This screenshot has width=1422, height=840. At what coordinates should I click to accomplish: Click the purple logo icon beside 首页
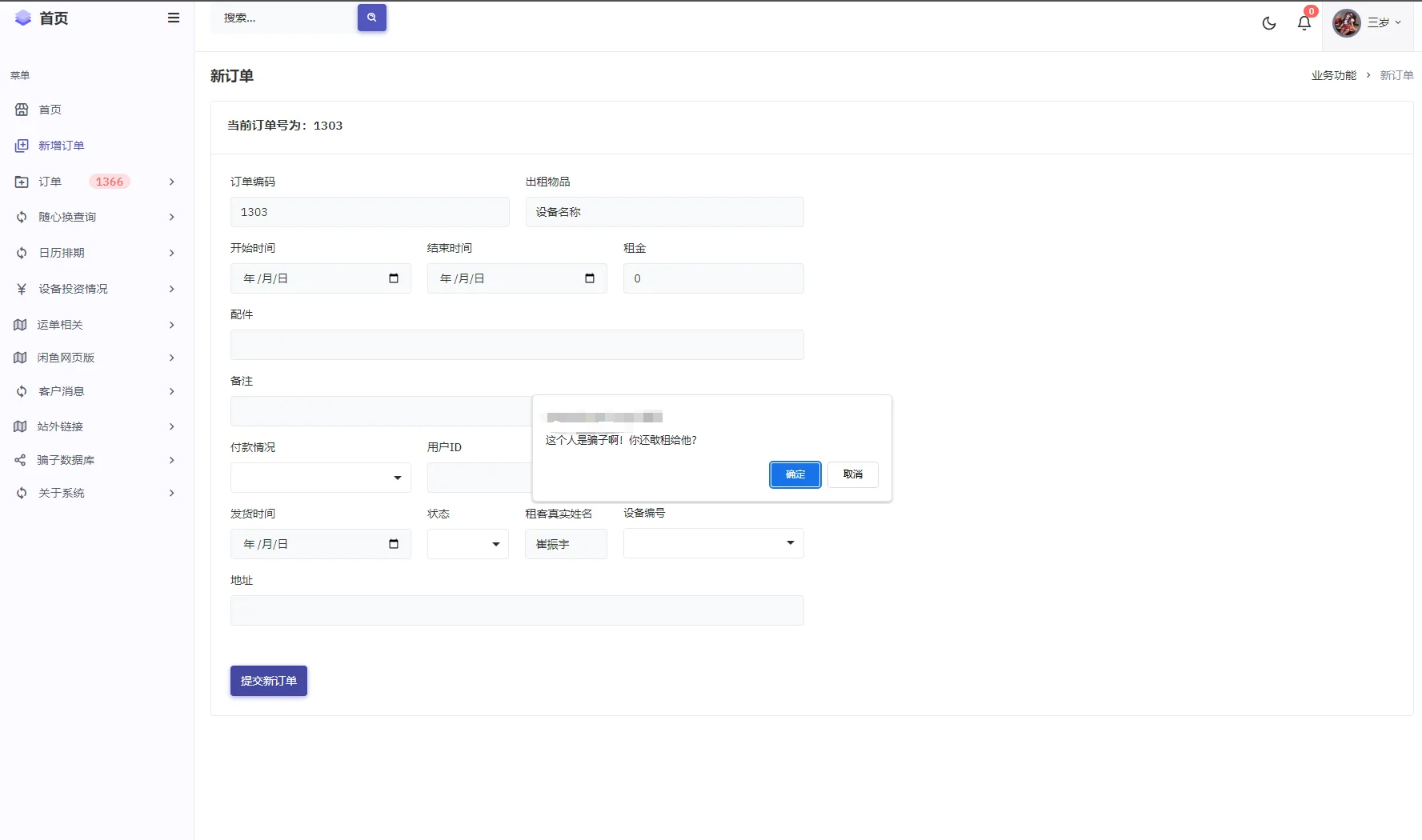(23, 18)
